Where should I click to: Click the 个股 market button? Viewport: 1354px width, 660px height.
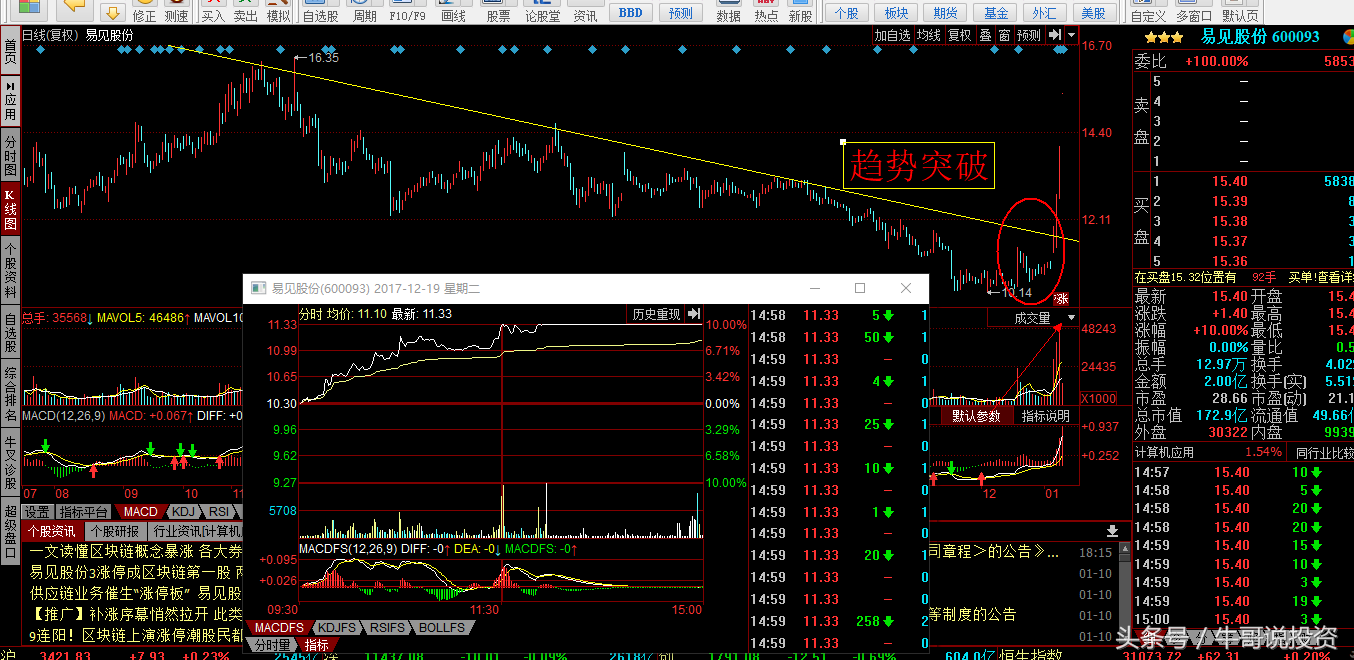846,12
